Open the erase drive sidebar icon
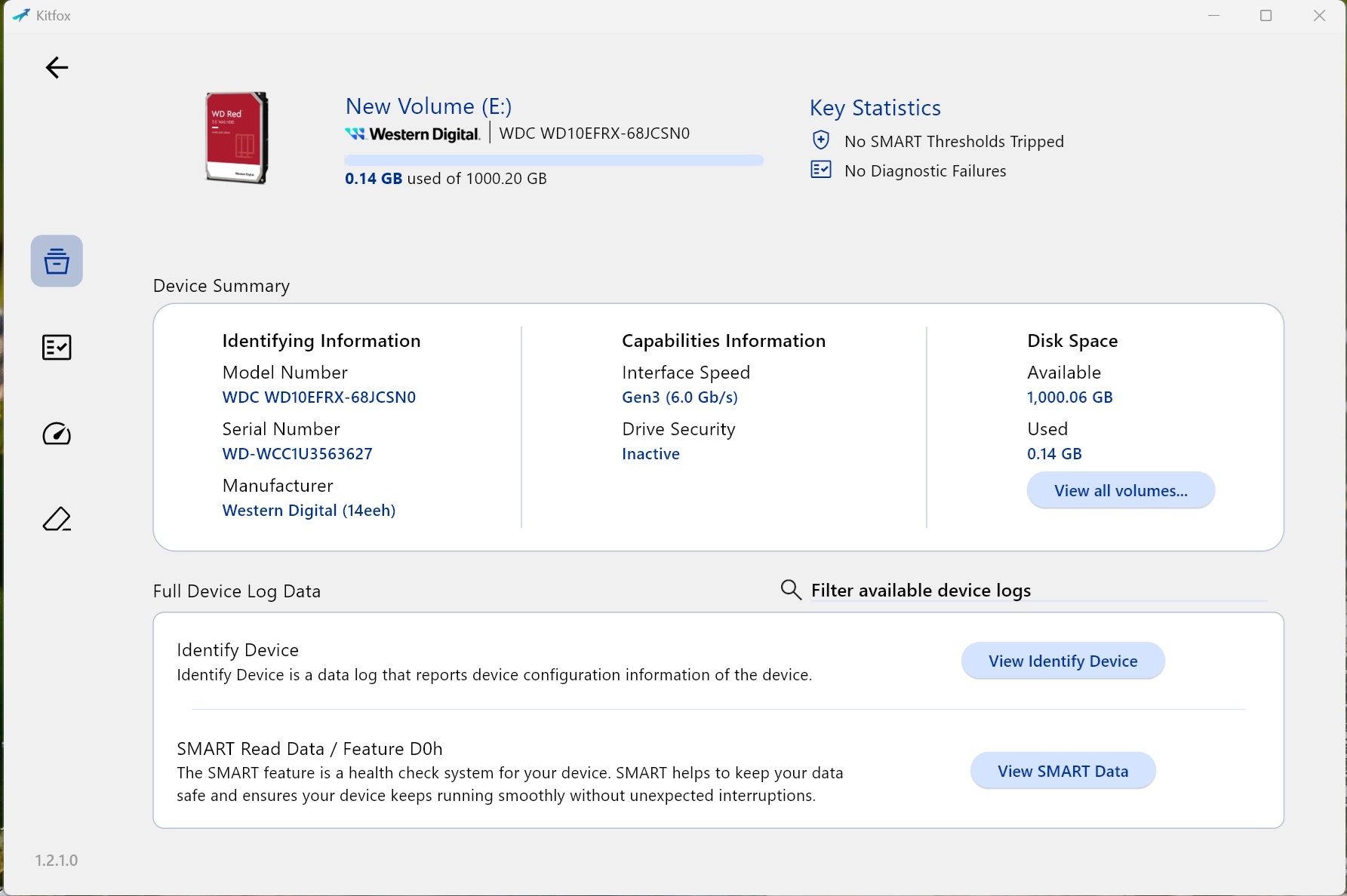Image resolution: width=1347 pixels, height=896 pixels. tap(57, 519)
